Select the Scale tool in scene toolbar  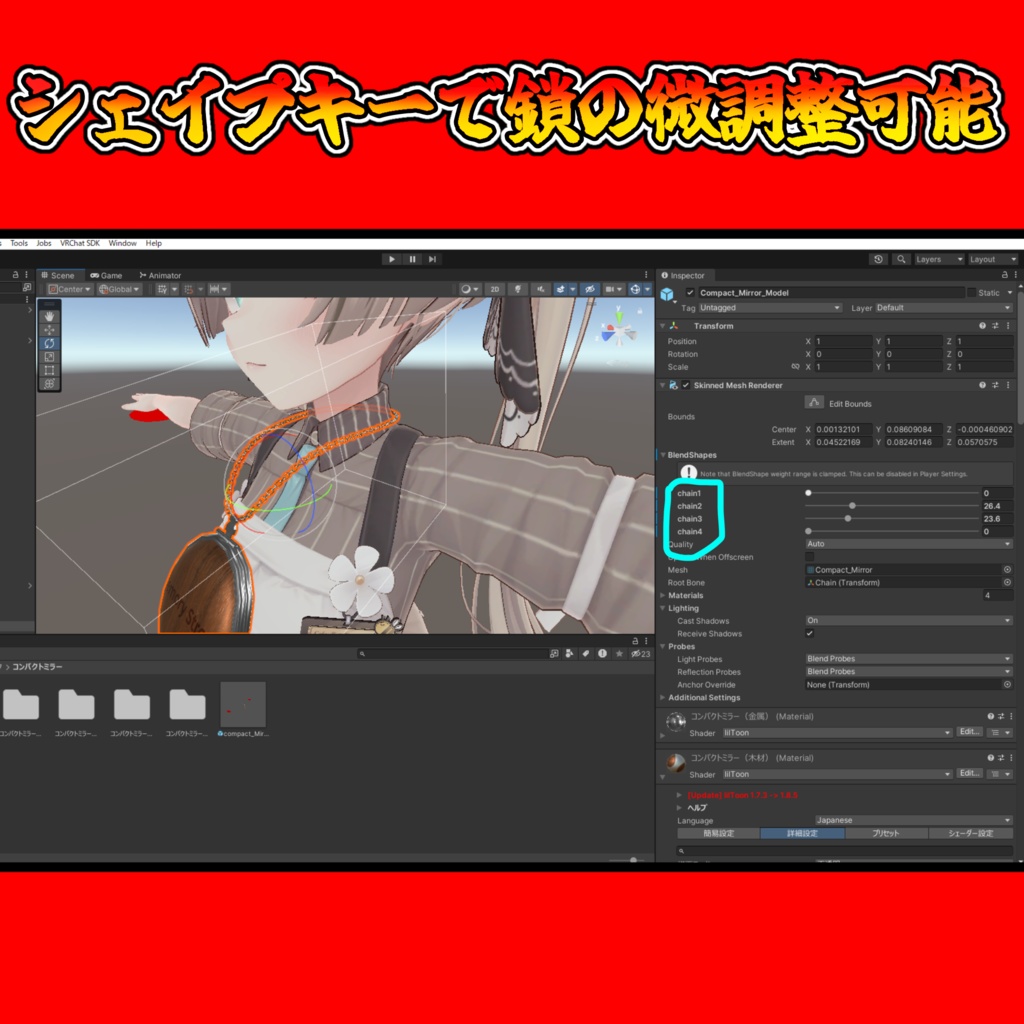50,357
